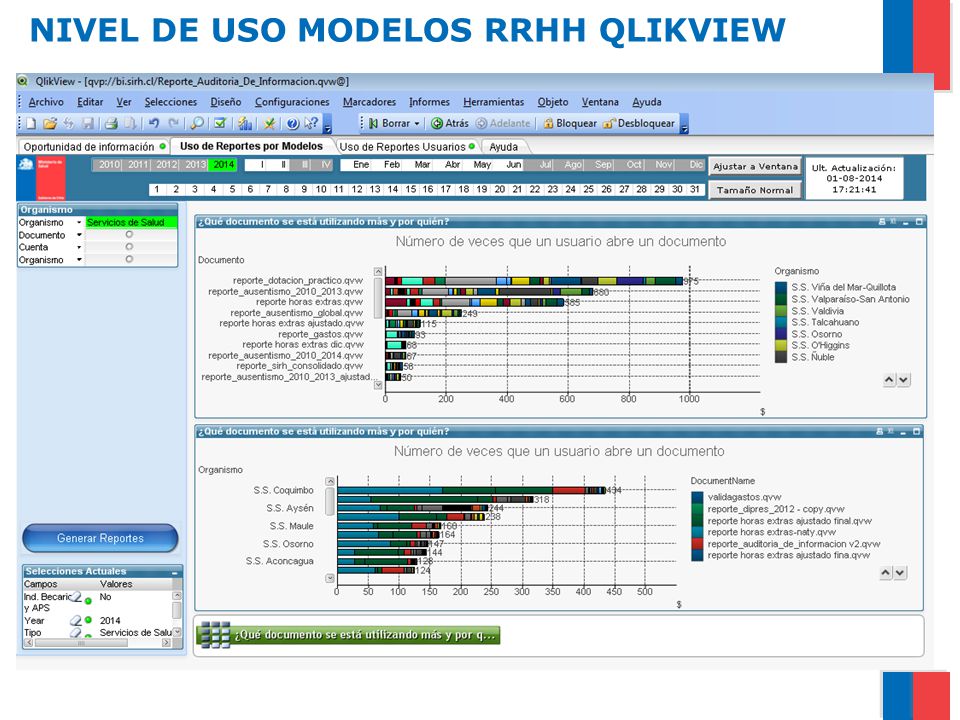Open the Selecciones menu

pyautogui.click(x=171, y=102)
